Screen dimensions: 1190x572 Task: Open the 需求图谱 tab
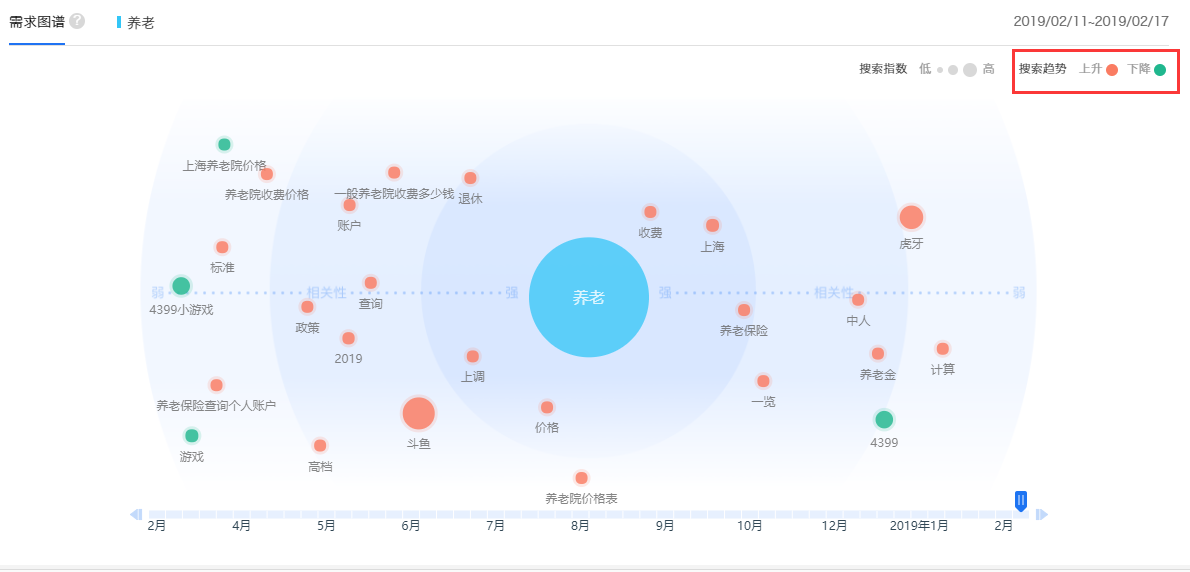tap(37, 21)
